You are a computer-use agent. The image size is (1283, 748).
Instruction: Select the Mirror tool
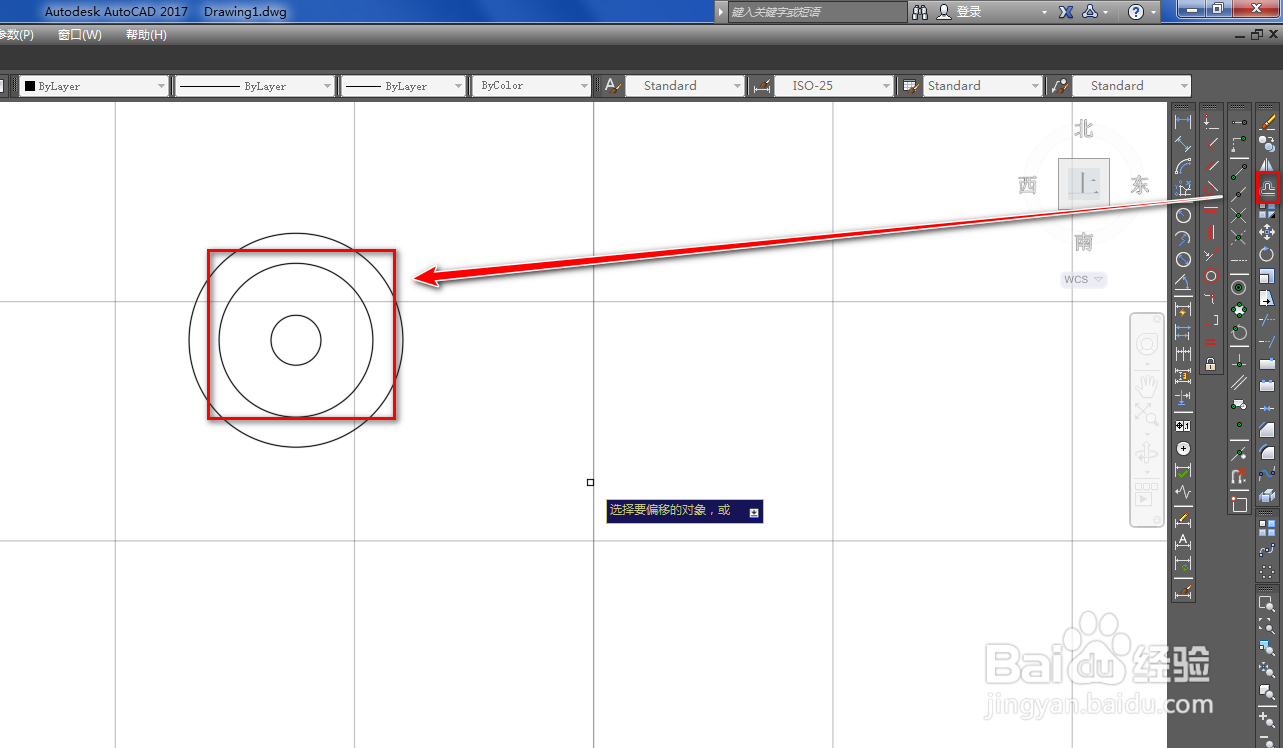pos(1267,165)
